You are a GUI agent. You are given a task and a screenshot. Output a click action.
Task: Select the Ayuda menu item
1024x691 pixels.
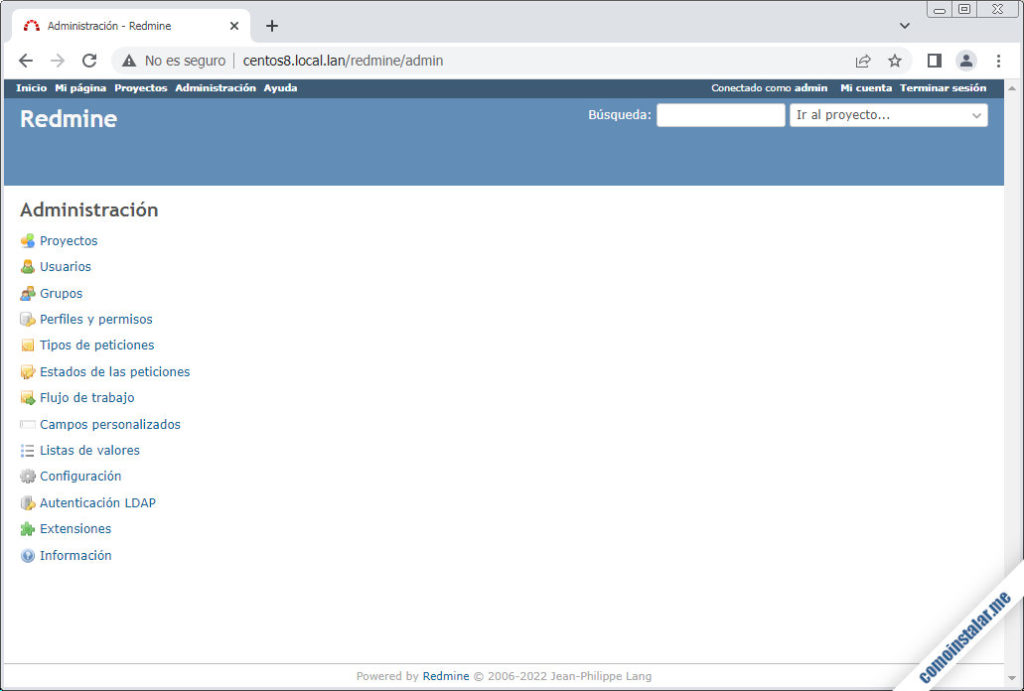pos(280,88)
